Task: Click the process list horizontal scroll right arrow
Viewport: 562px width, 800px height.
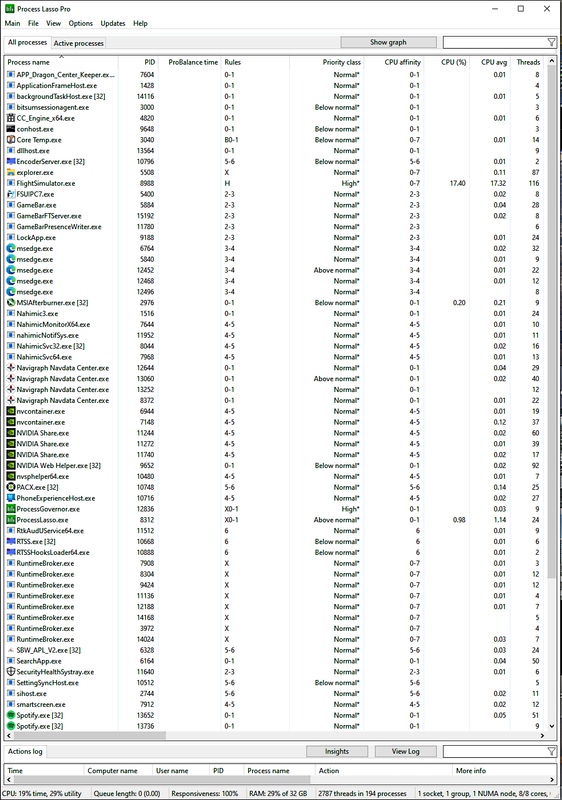Action: coord(542,736)
